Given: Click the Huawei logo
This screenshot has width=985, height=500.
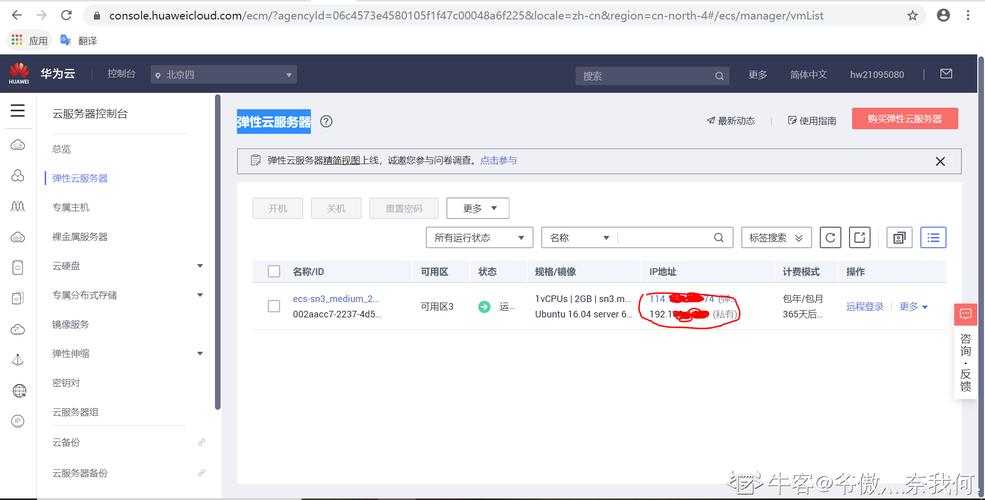Looking at the screenshot, I should [x=19, y=73].
